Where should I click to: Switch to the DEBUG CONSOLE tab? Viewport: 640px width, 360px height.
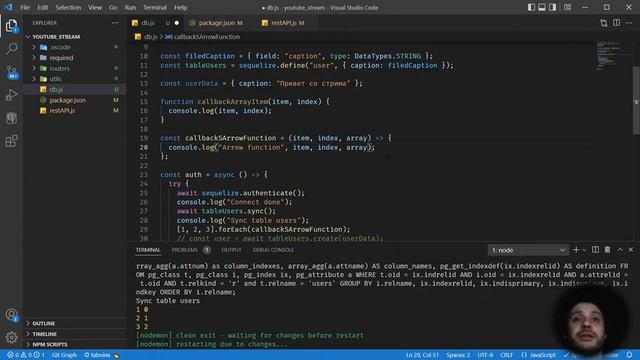[x=273, y=250]
